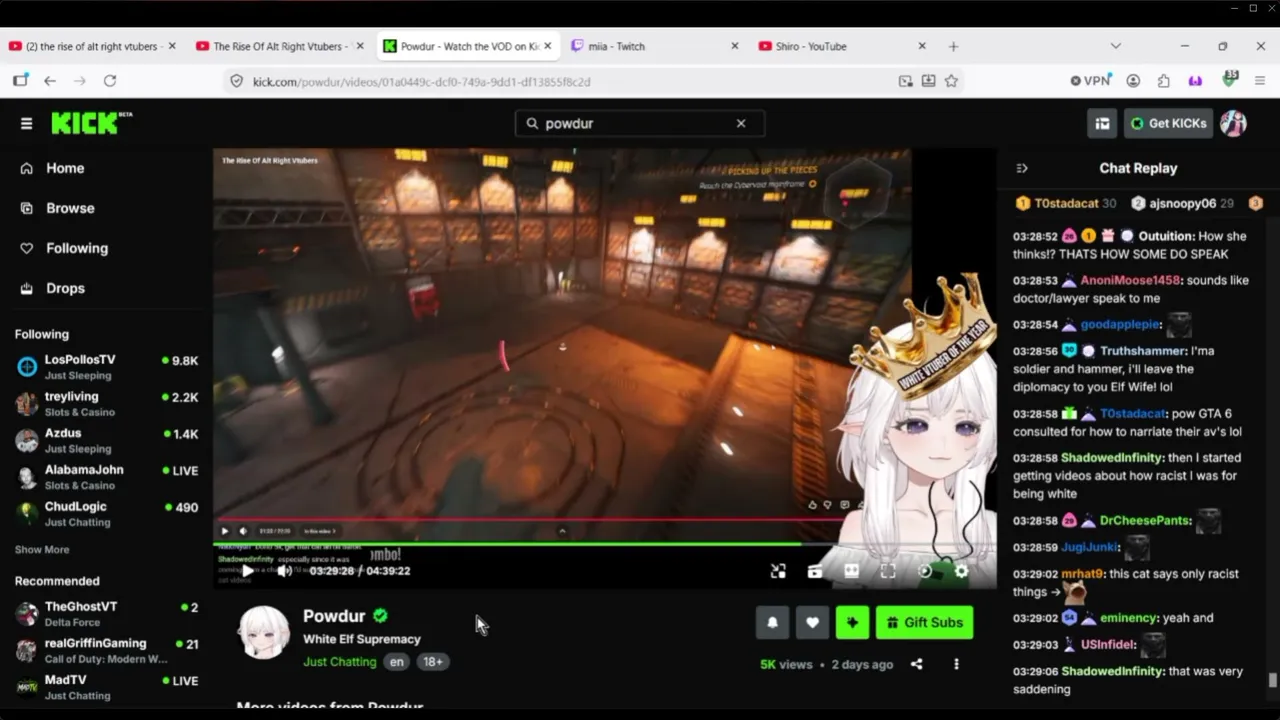Open the ChudLogic followed channel
1280x720 pixels.
(106, 514)
